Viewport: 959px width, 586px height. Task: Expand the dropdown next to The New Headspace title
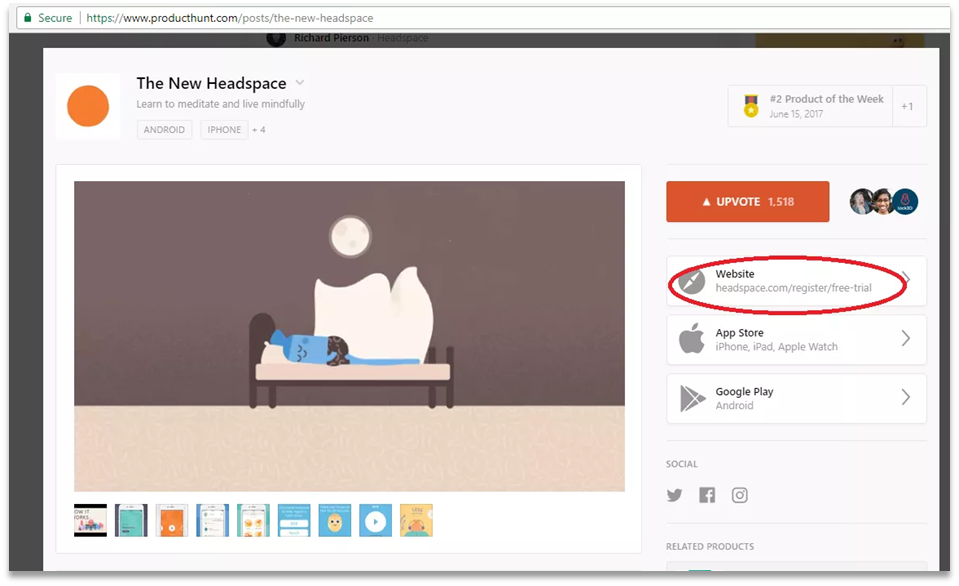300,83
